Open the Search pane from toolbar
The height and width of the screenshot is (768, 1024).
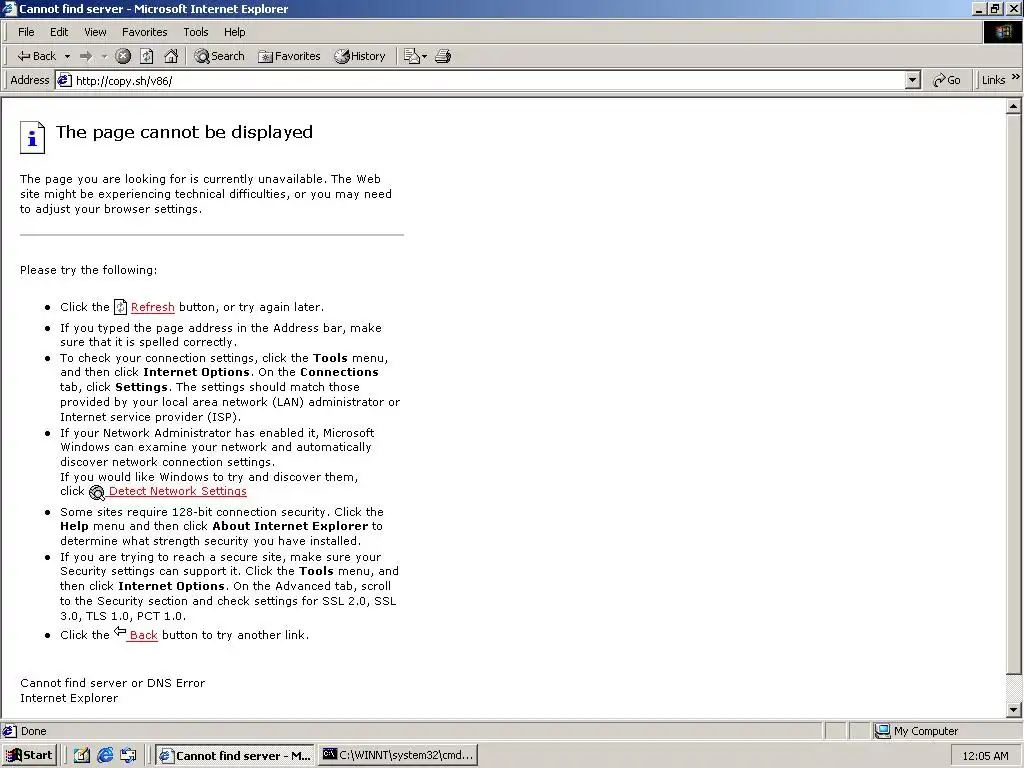click(x=219, y=56)
